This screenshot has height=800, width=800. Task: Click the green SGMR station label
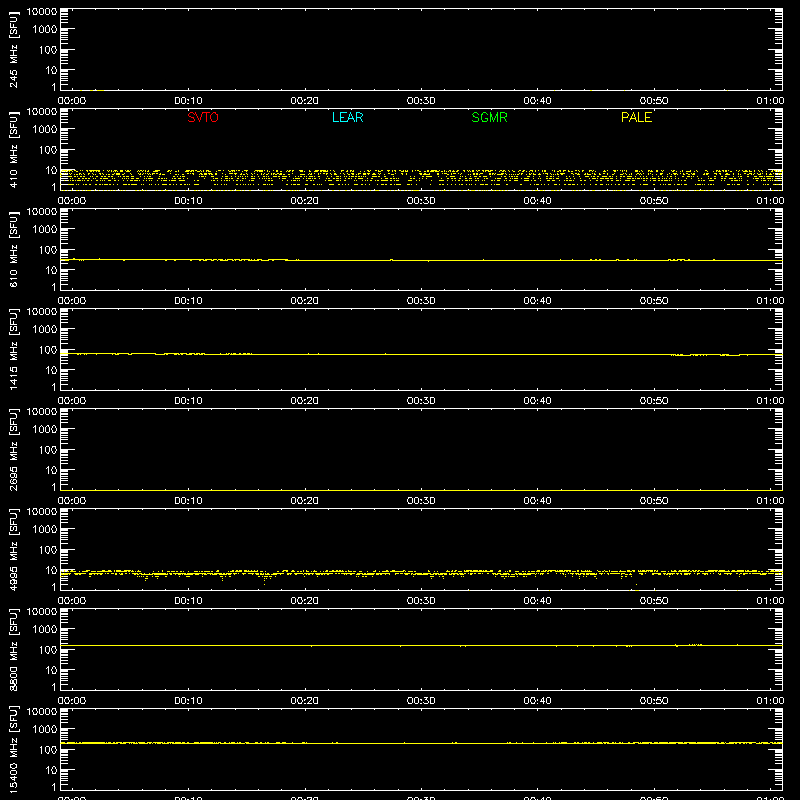tap(489, 117)
